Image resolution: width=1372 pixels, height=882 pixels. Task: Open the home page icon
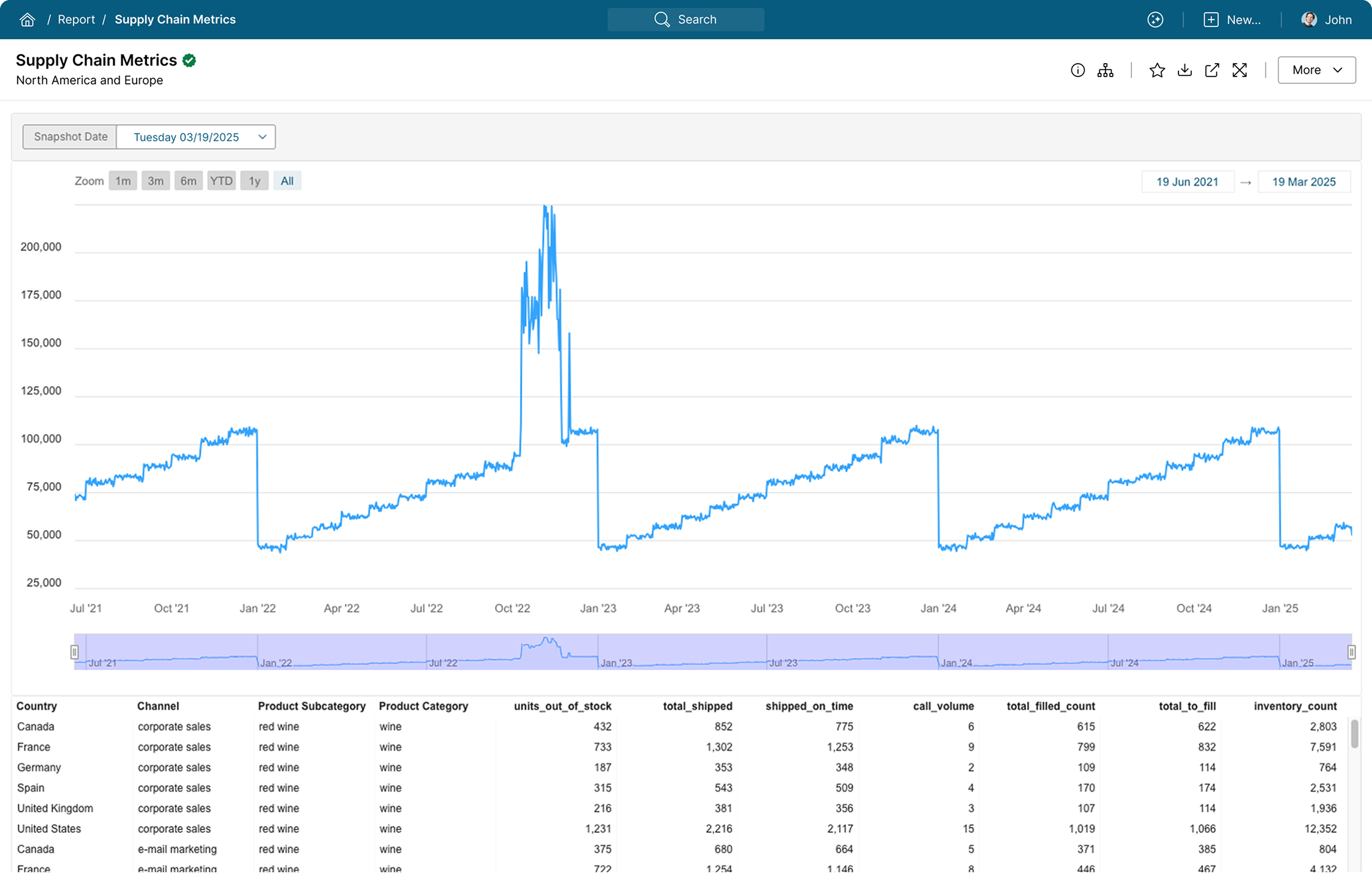[x=27, y=19]
